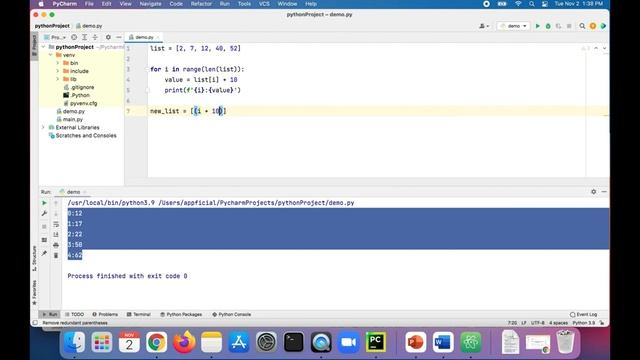Expand all in the Project panel toolbar

click(x=84, y=37)
